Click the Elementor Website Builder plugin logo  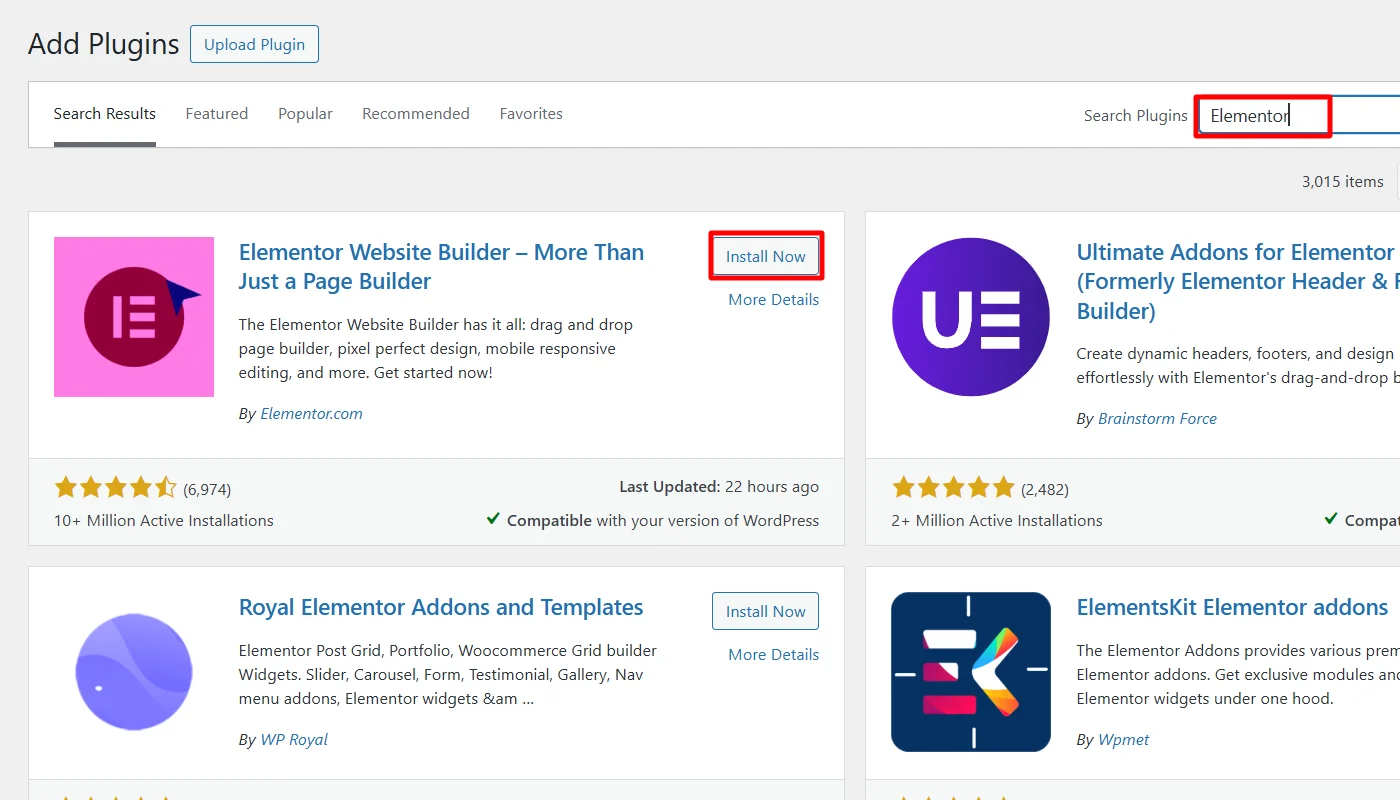[134, 317]
